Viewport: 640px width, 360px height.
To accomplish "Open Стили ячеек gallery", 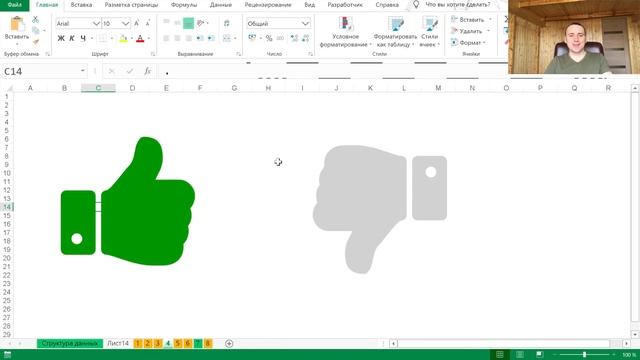I will tap(429, 32).
